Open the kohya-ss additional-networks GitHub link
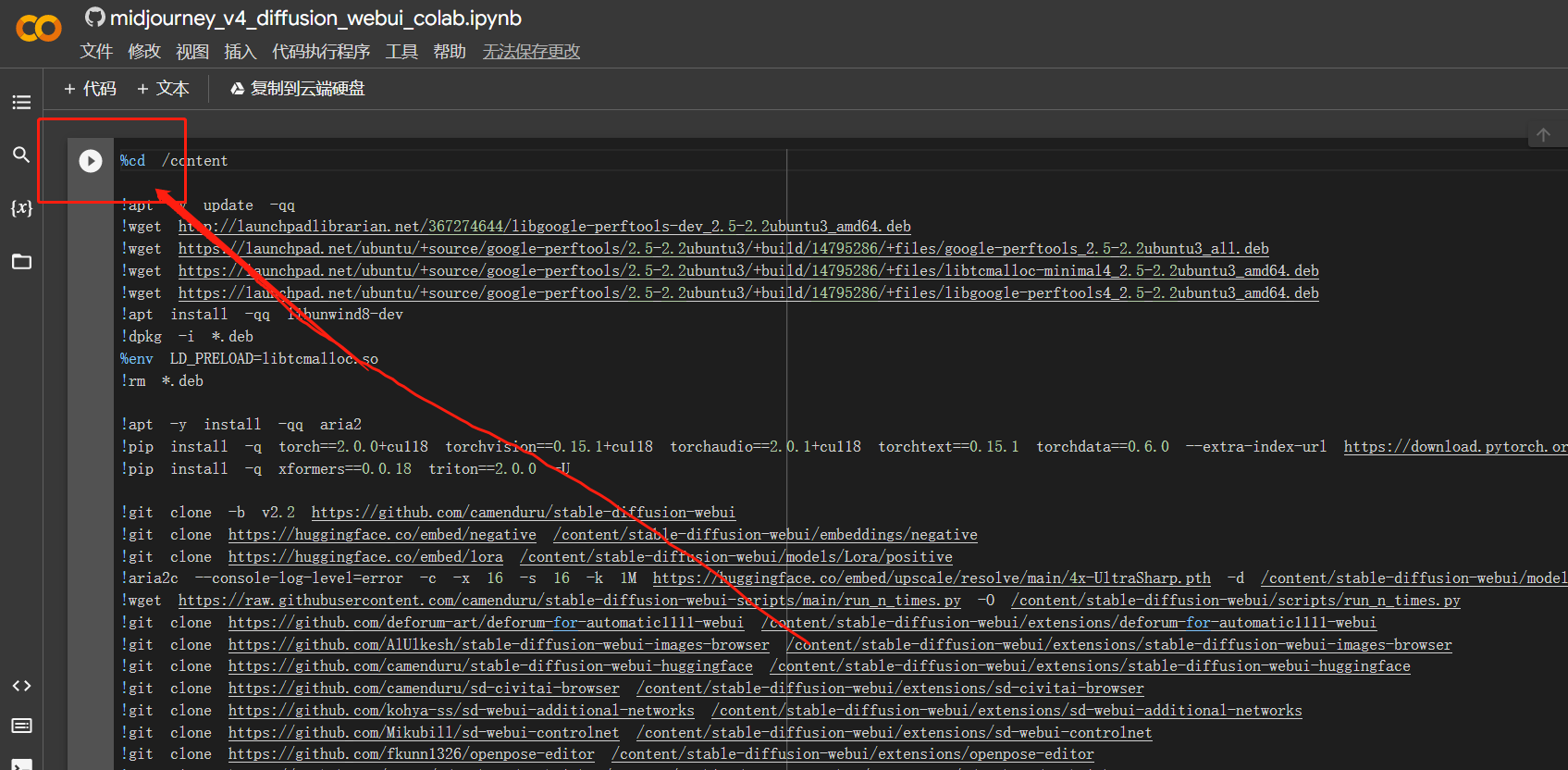Image resolution: width=1568 pixels, height=770 pixels. pos(462,711)
